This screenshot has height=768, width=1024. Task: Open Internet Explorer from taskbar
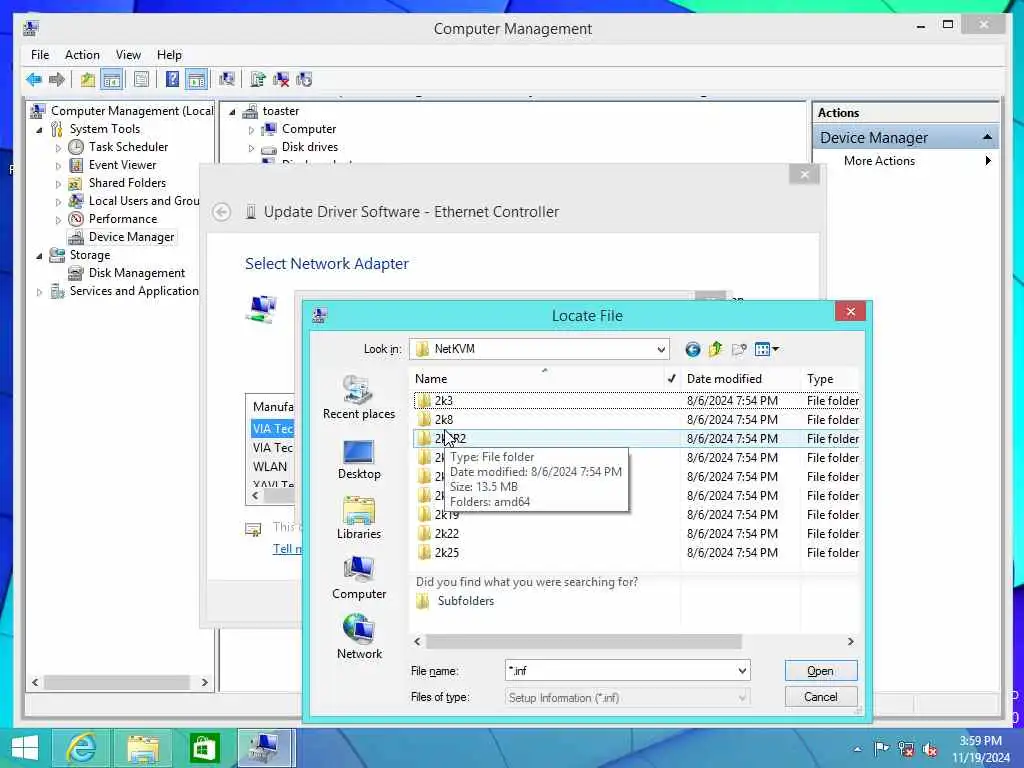[x=81, y=748]
